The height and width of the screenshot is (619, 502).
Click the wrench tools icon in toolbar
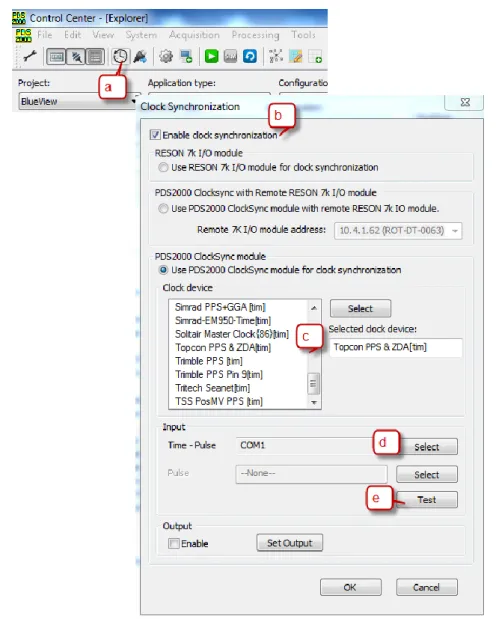coord(30,56)
